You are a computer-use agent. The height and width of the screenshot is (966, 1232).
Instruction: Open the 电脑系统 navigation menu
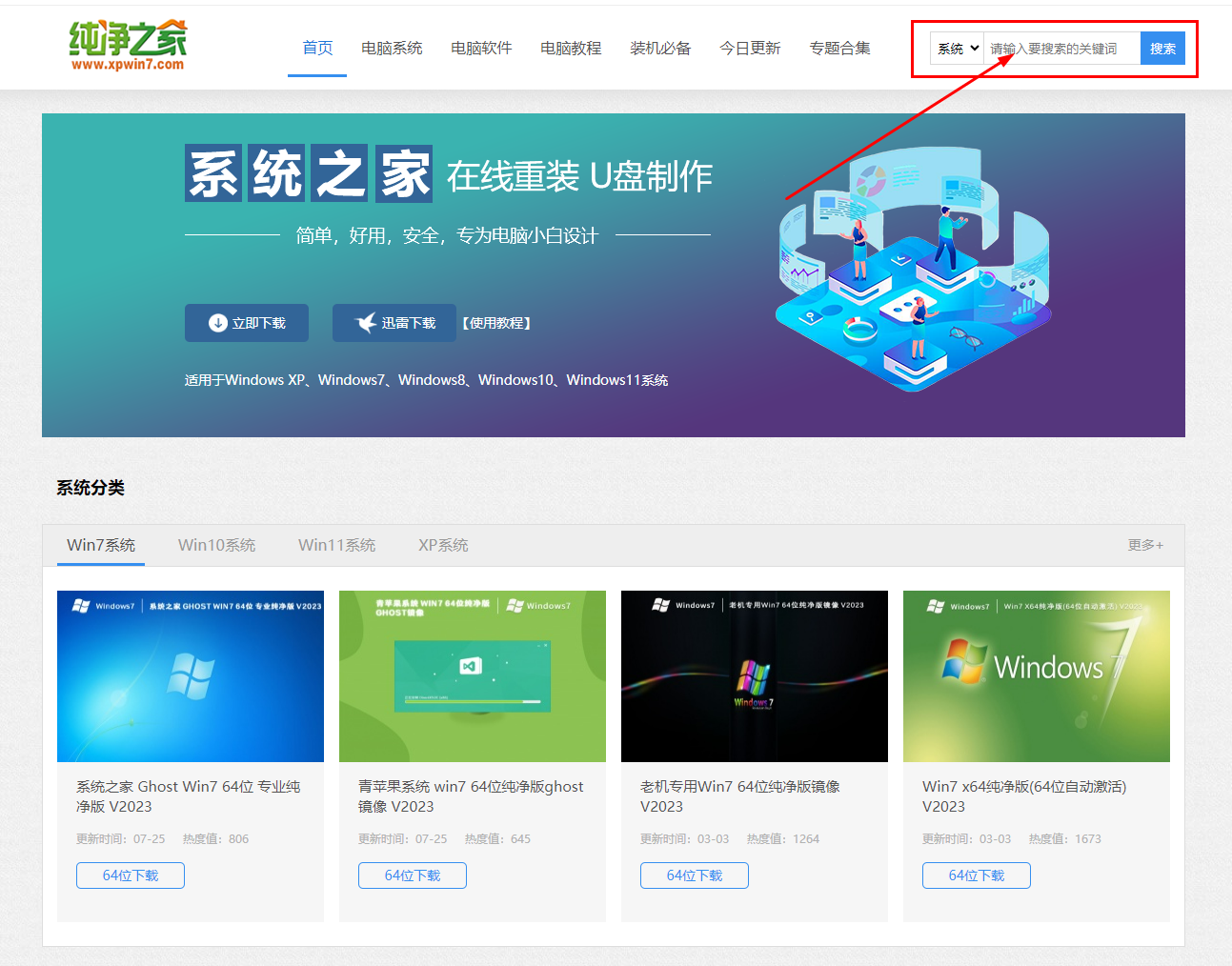click(x=391, y=48)
